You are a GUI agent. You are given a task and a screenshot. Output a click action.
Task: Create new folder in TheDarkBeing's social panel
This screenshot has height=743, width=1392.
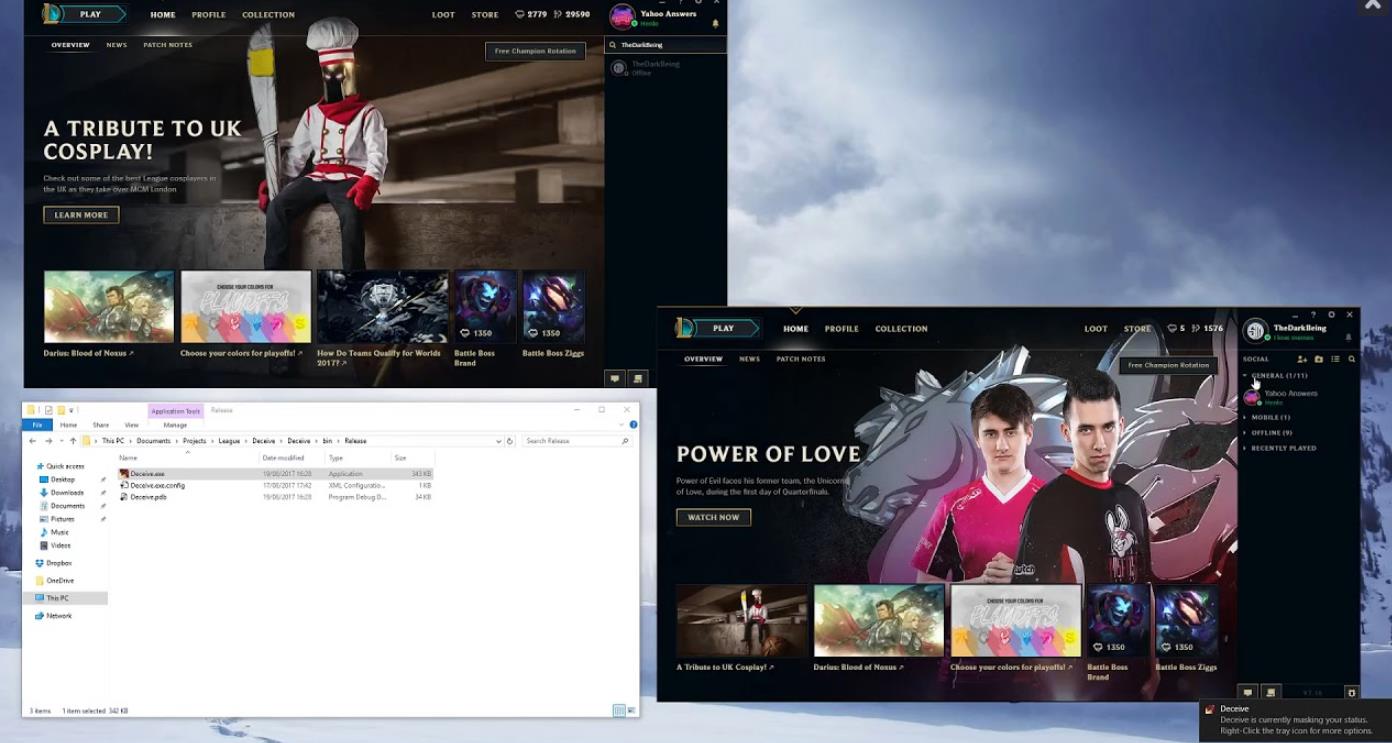pyautogui.click(x=1319, y=359)
